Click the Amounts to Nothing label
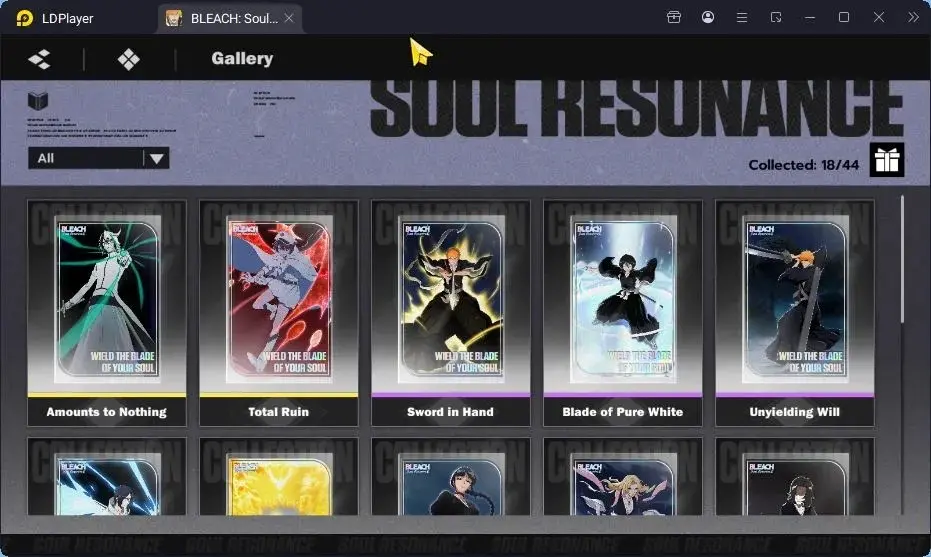This screenshot has height=557, width=931. click(107, 412)
